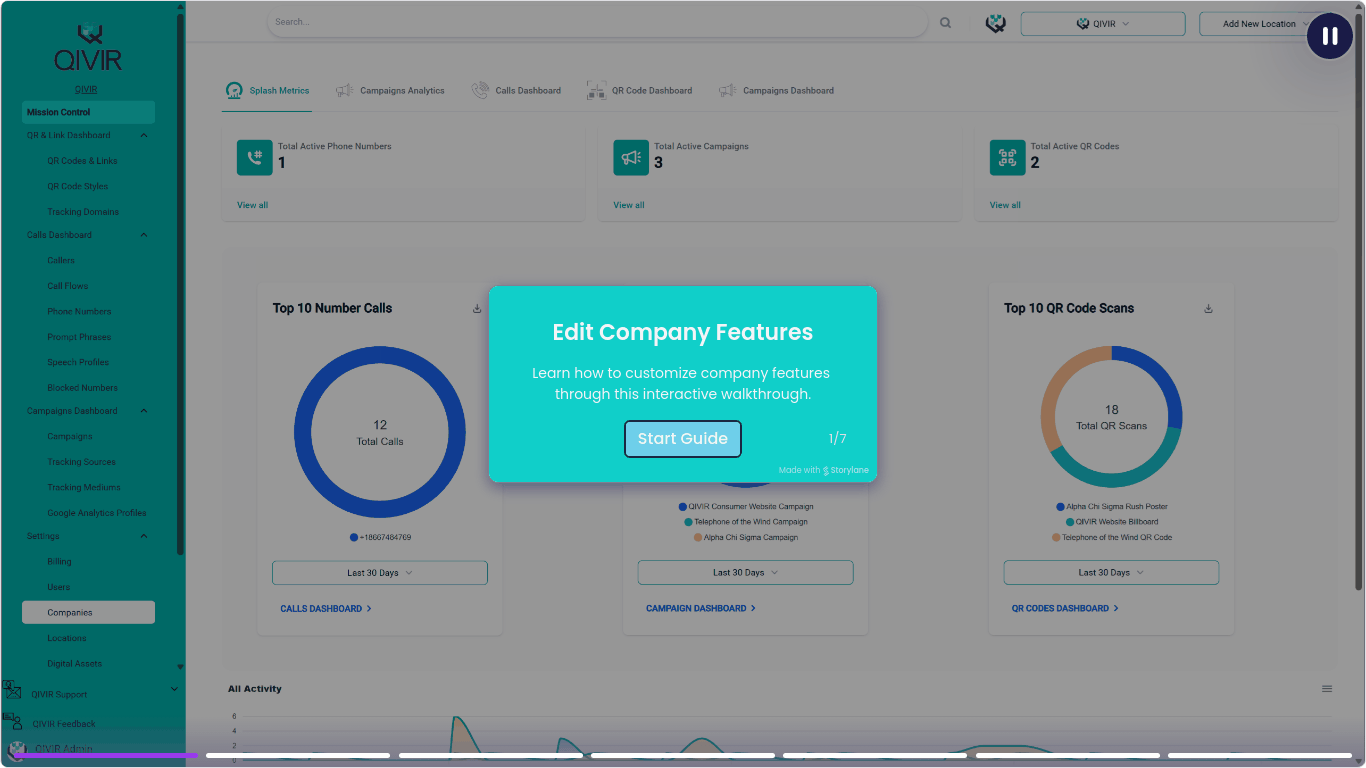Download the Top 10 QR Code Scans chart
The height and width of the screenshot is (768, 1366).
click(1209, 309)
